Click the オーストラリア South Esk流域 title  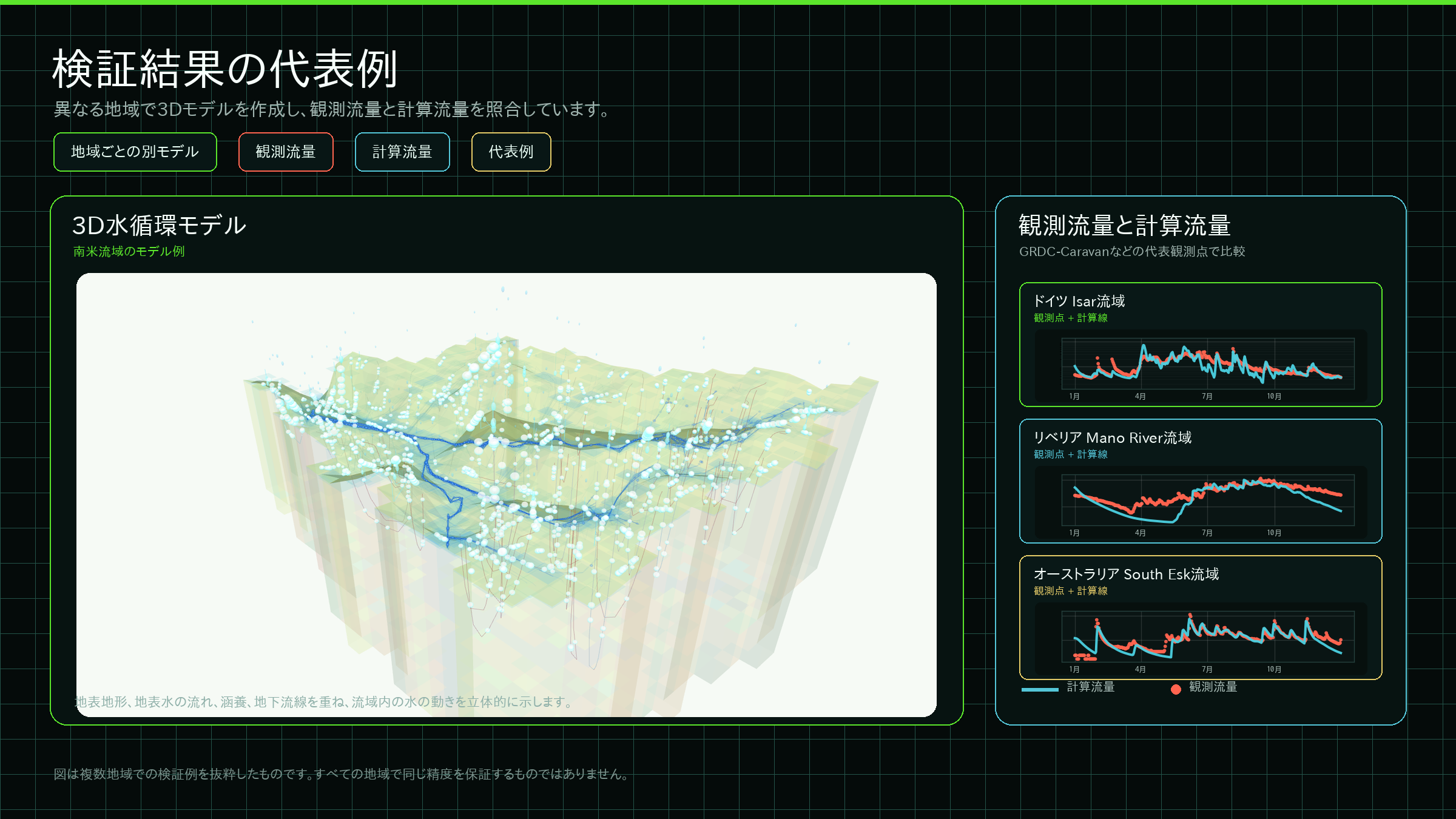click(1126, 574)
